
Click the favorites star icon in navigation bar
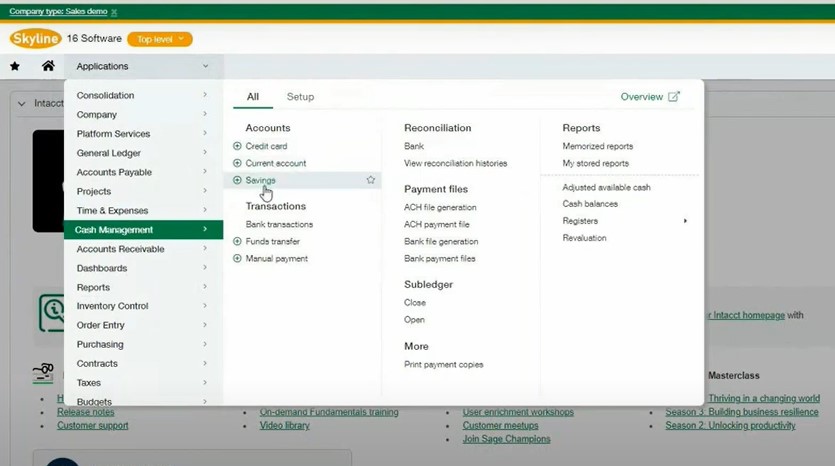coord(15,66)
